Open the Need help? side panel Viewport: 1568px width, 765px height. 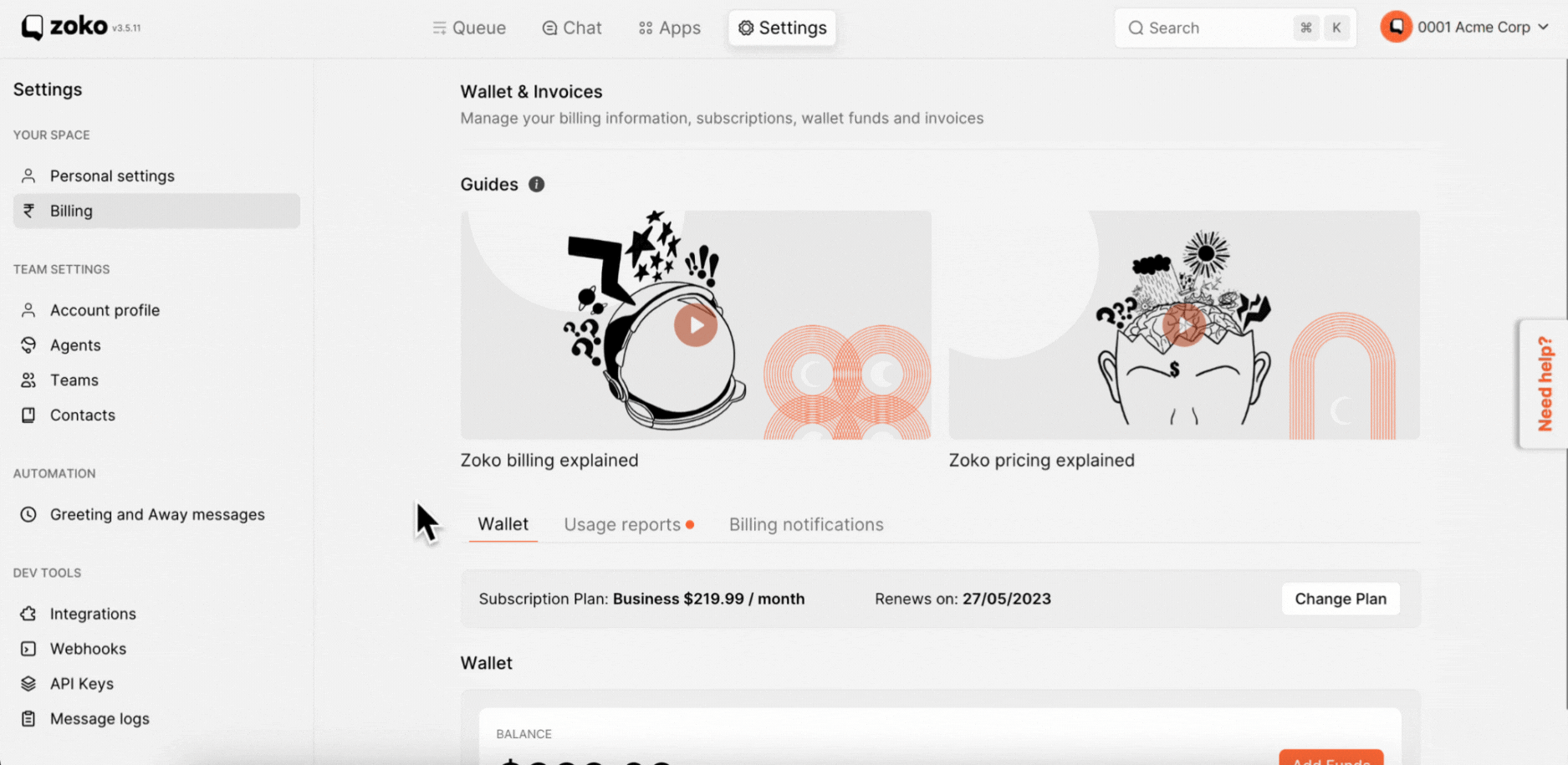click(1545, 384)
